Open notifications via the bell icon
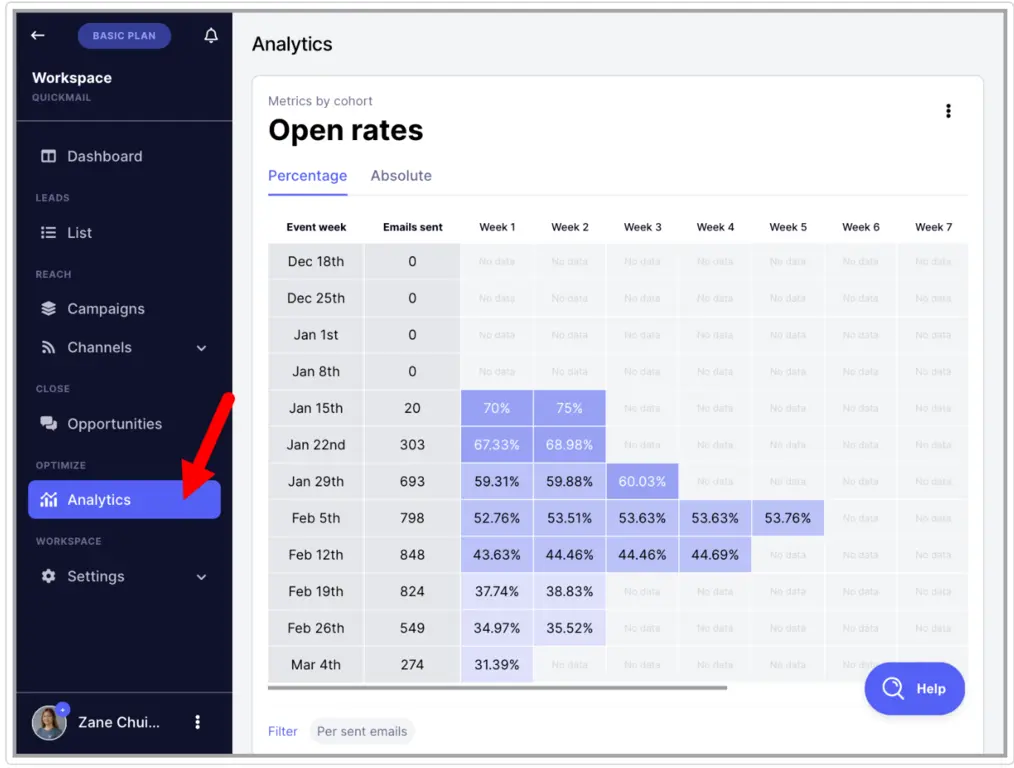Viewport: 1014px width, 768px height. (x=211, y=36)
